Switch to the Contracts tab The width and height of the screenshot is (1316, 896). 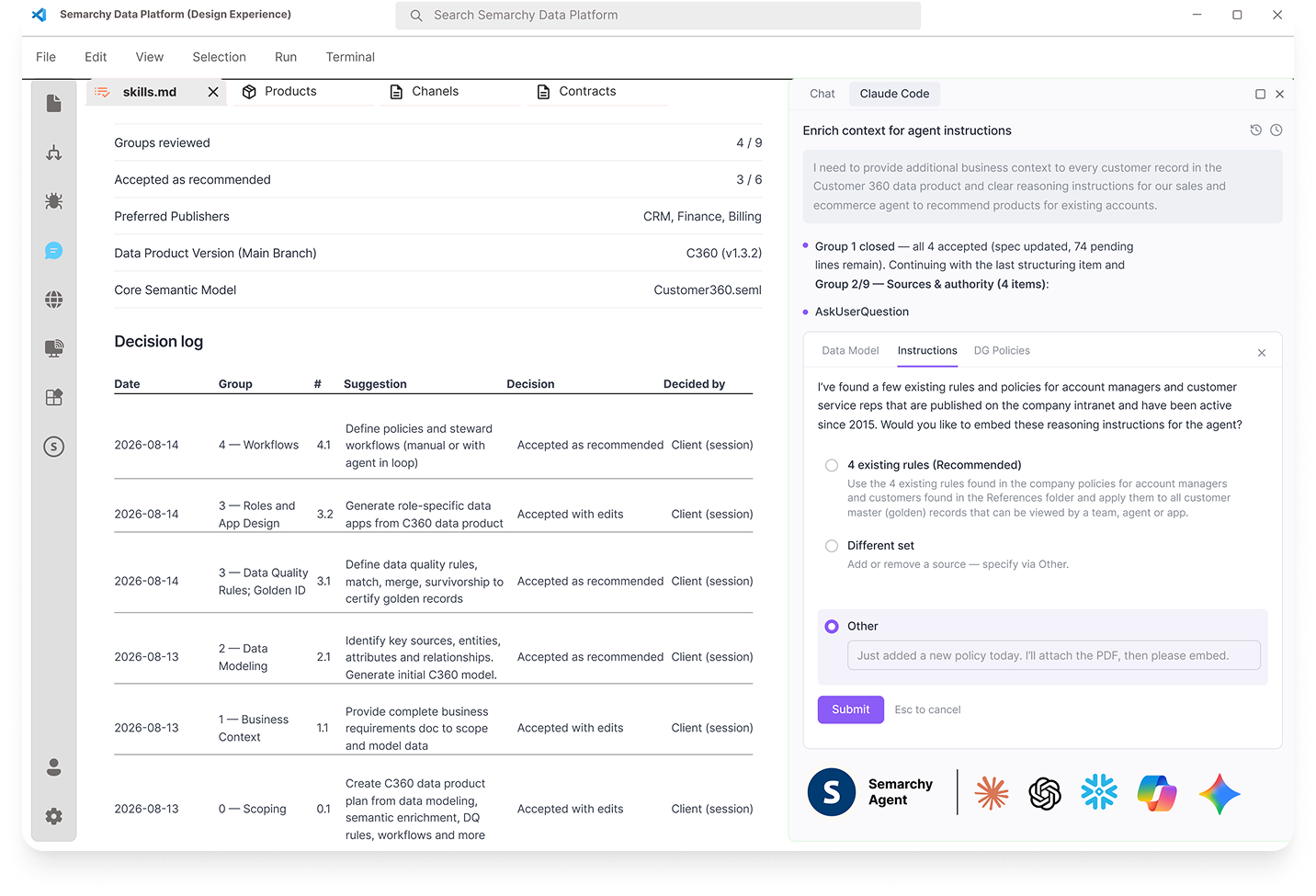tap(587, 92)
